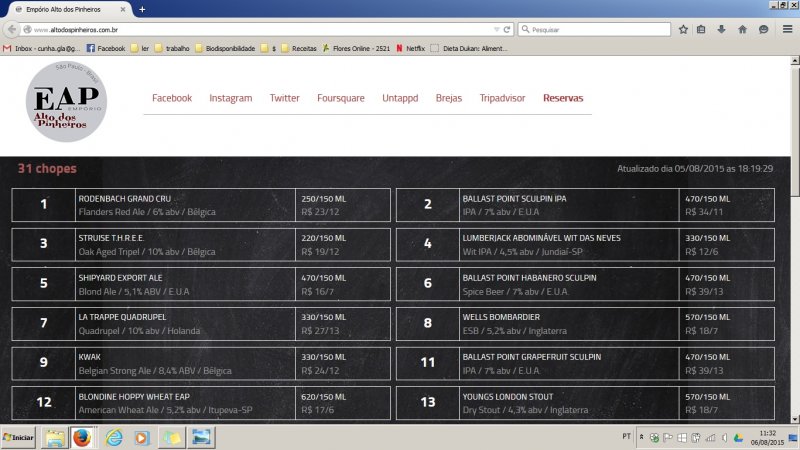Select Lumberjack Abominável Wit das Neves entry
The image size is (800, 450).
click(585, 245)
